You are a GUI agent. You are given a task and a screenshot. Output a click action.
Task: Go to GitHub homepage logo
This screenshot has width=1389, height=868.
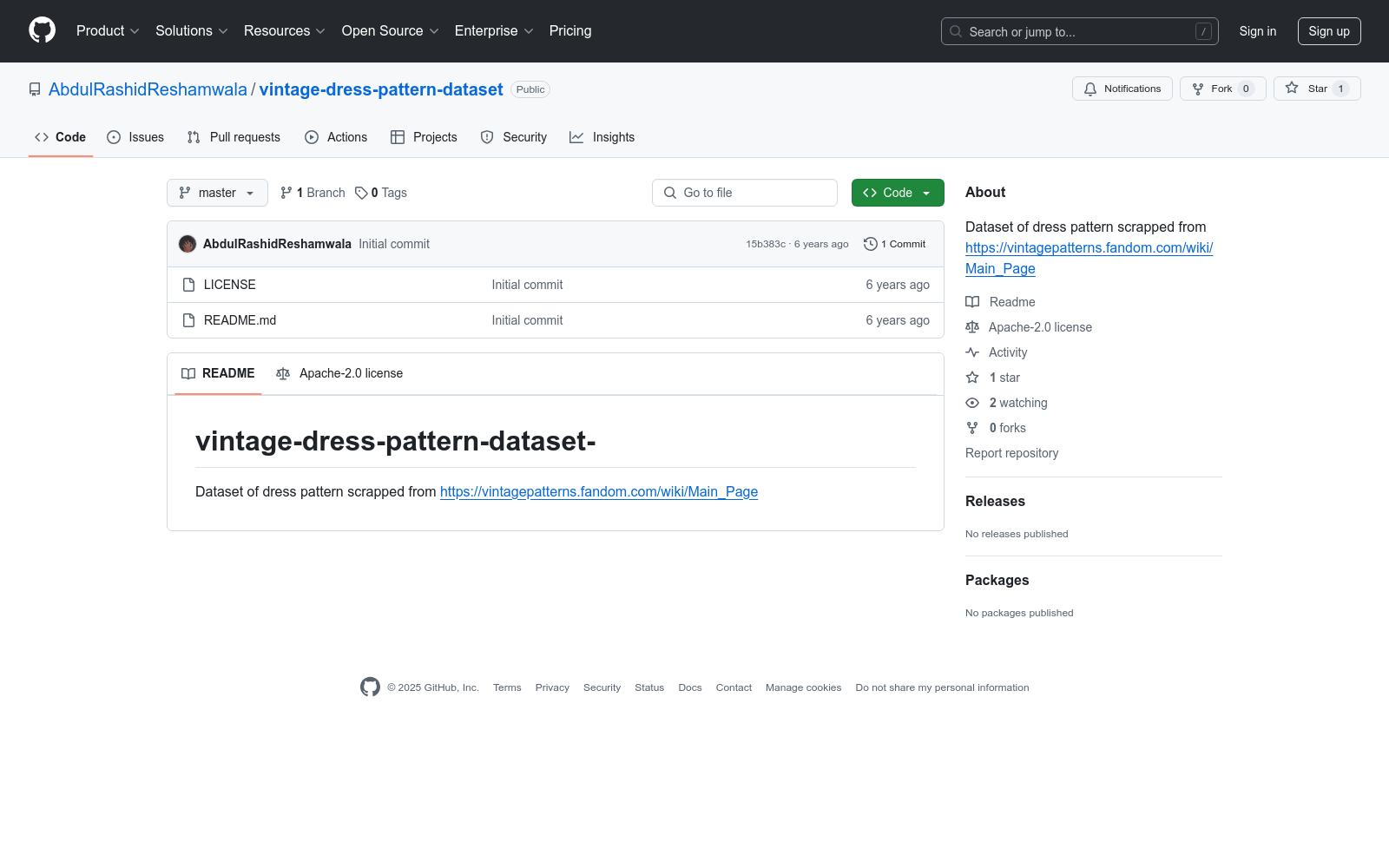coord(42,30)
